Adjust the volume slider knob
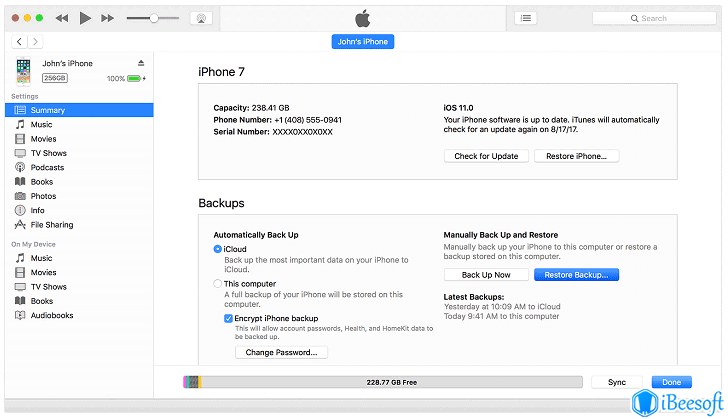The image size is (728, 419). pyautogui.click(x=154, y=18)
